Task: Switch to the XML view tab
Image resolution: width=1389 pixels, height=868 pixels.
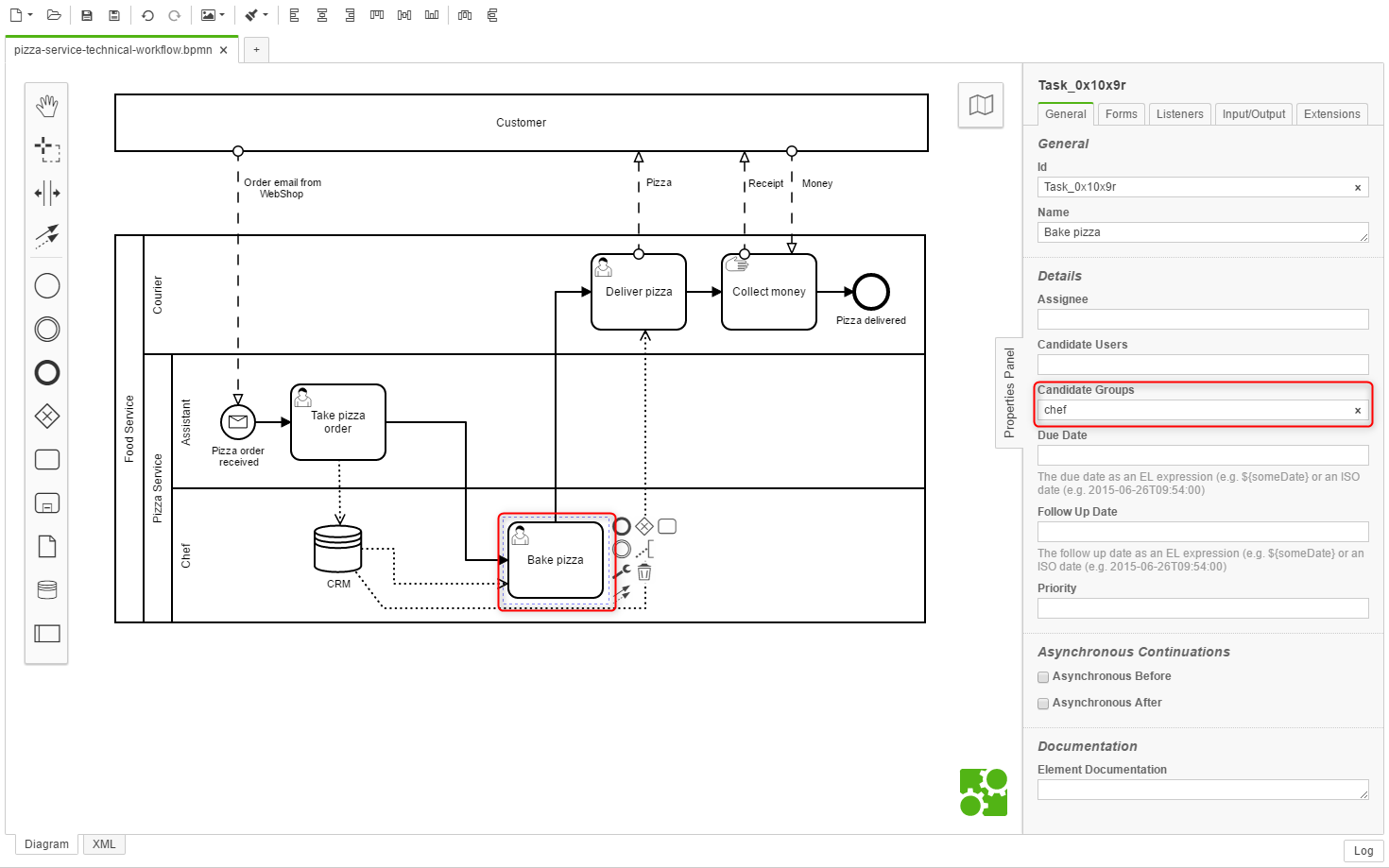Action: [x=104, y=844]
